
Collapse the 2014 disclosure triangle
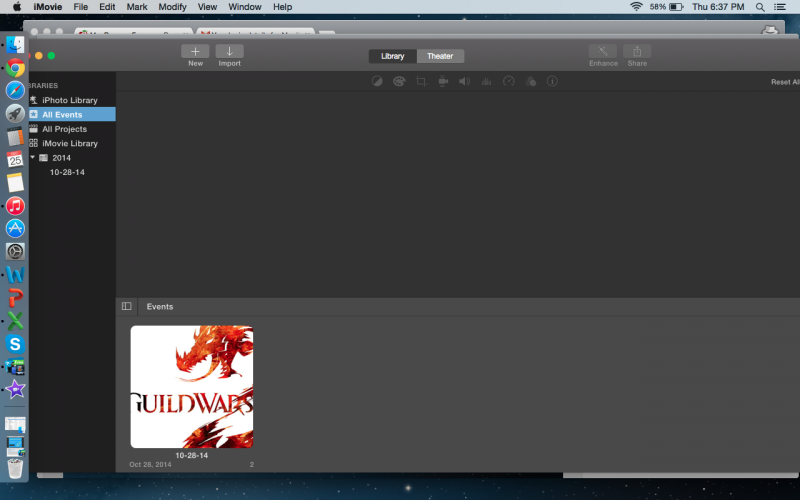tap(33, 157)
